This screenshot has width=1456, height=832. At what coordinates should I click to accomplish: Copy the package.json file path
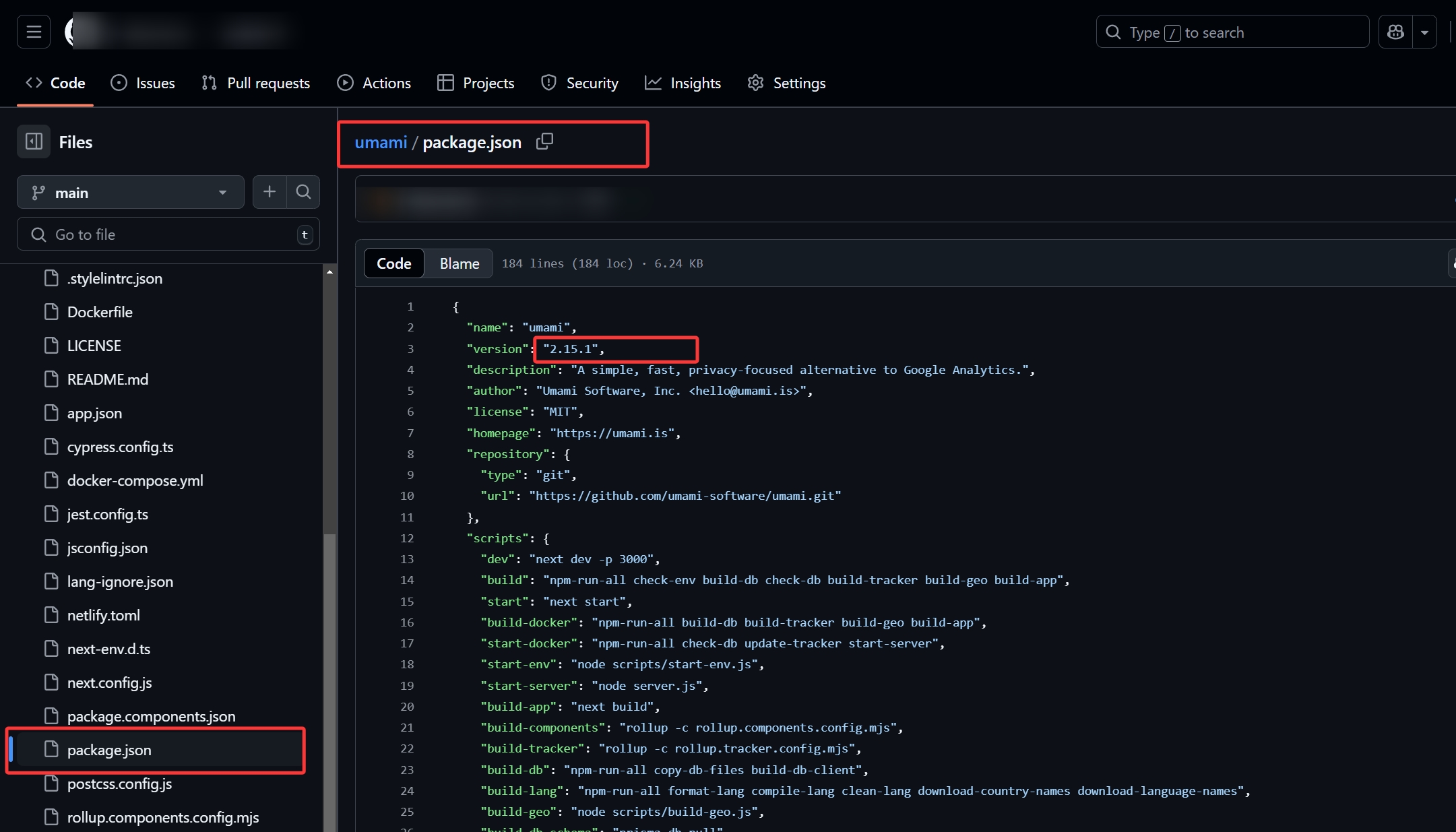pyautogui.click(x=544, y=141)
